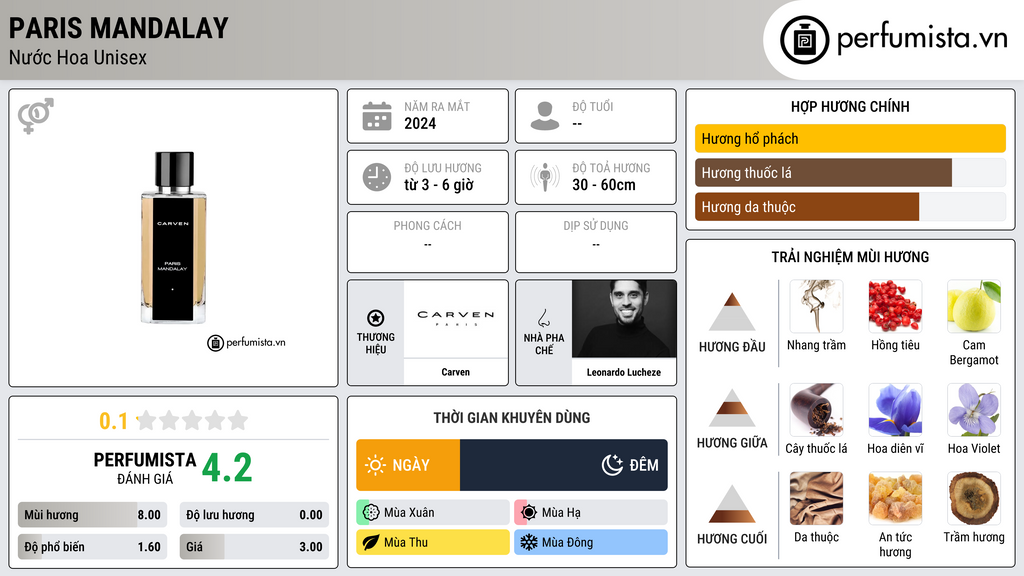Click the Thời gian khuyên dùng heading
This screenshot has width=1024, height=576.
(x=512, y=417)
